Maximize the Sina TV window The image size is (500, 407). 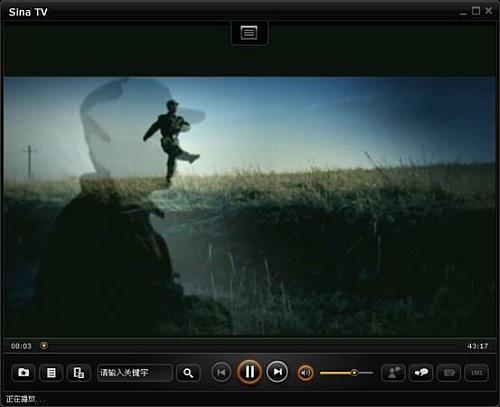(476, 11)
